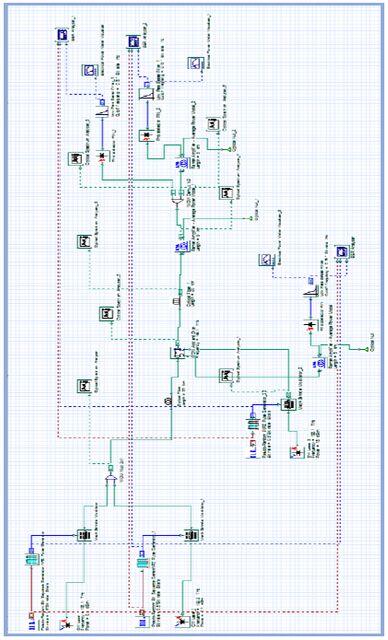388x640 pixels.
Task: Select the BER Analyzer at the right edge
Action: (341, 251)
